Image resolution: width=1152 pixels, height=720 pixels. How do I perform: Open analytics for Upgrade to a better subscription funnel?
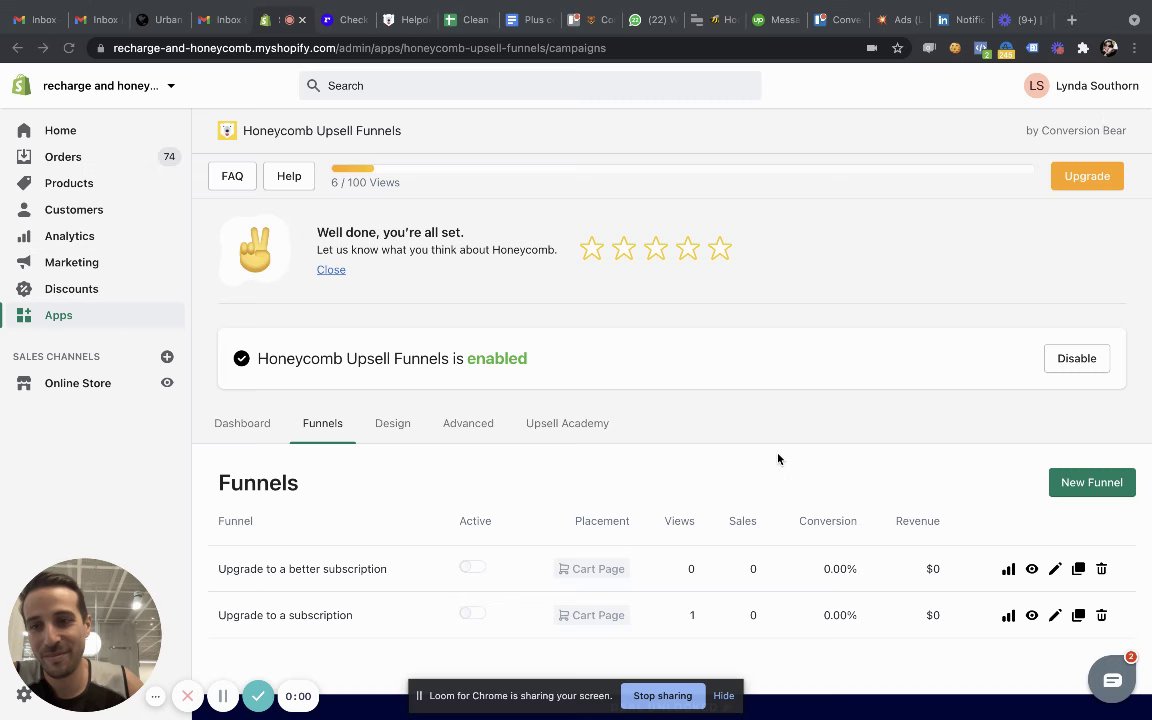(x=1008, y=569)
